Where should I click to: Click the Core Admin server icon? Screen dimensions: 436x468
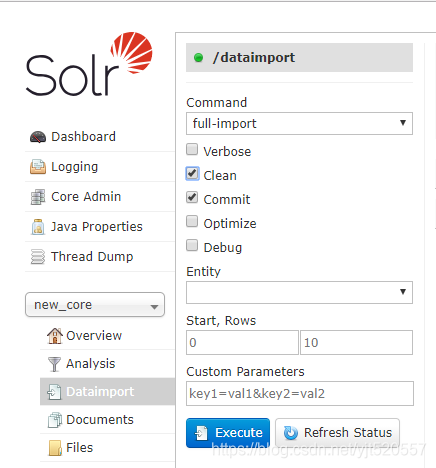[x=38, y=197]
